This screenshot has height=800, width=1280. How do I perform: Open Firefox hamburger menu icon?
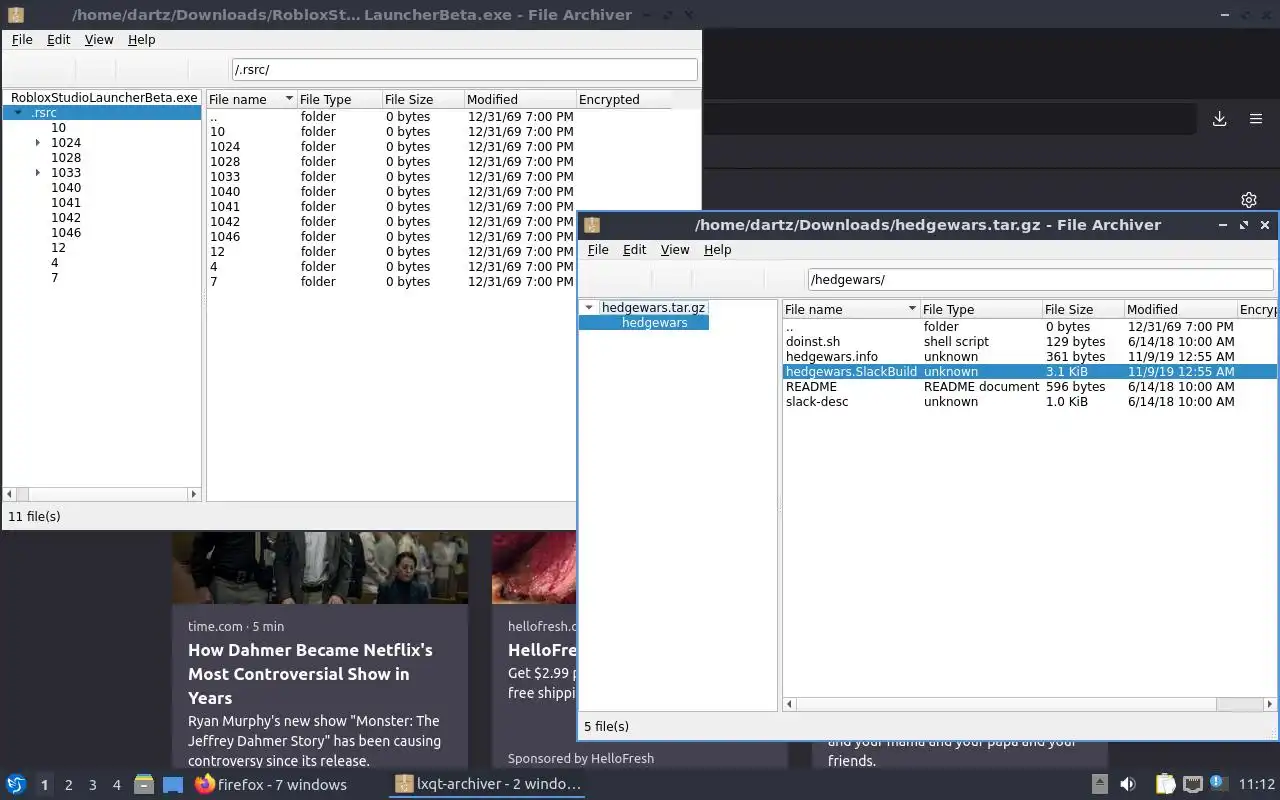tap(1256, 119)
